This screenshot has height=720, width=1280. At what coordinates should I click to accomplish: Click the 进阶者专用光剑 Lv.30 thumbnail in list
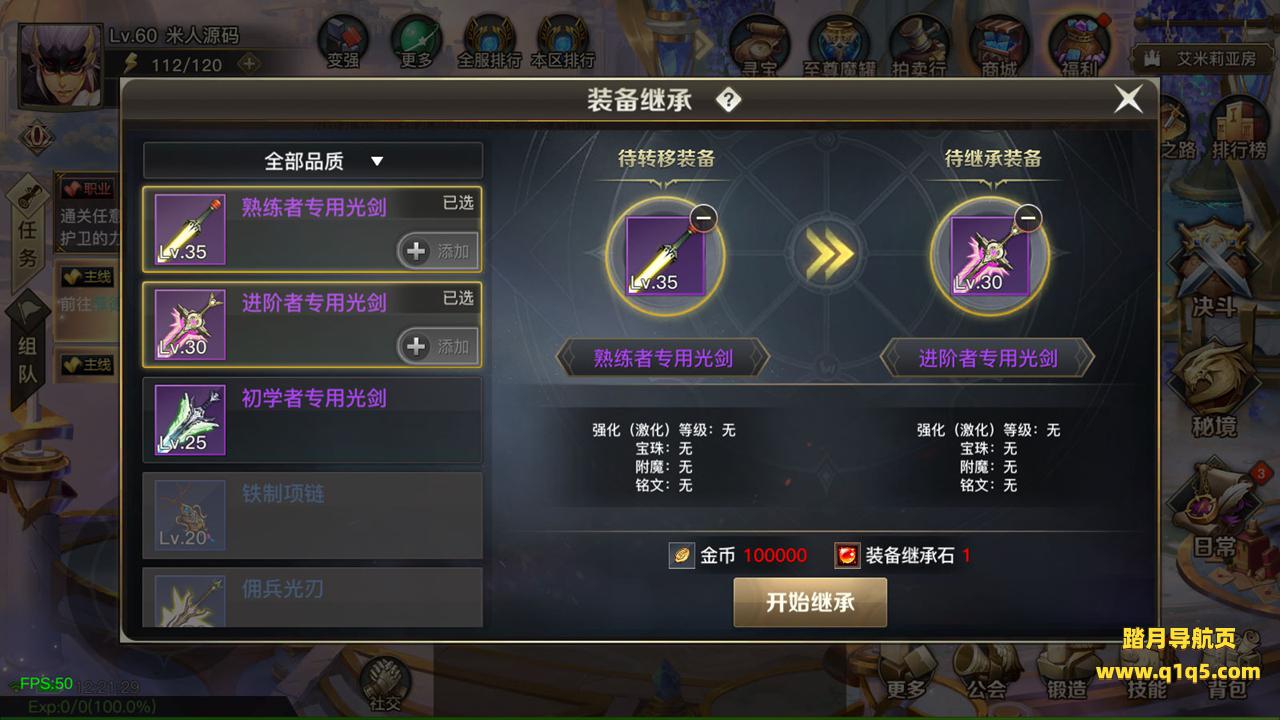pyautogui.click(x=190, y=325)
